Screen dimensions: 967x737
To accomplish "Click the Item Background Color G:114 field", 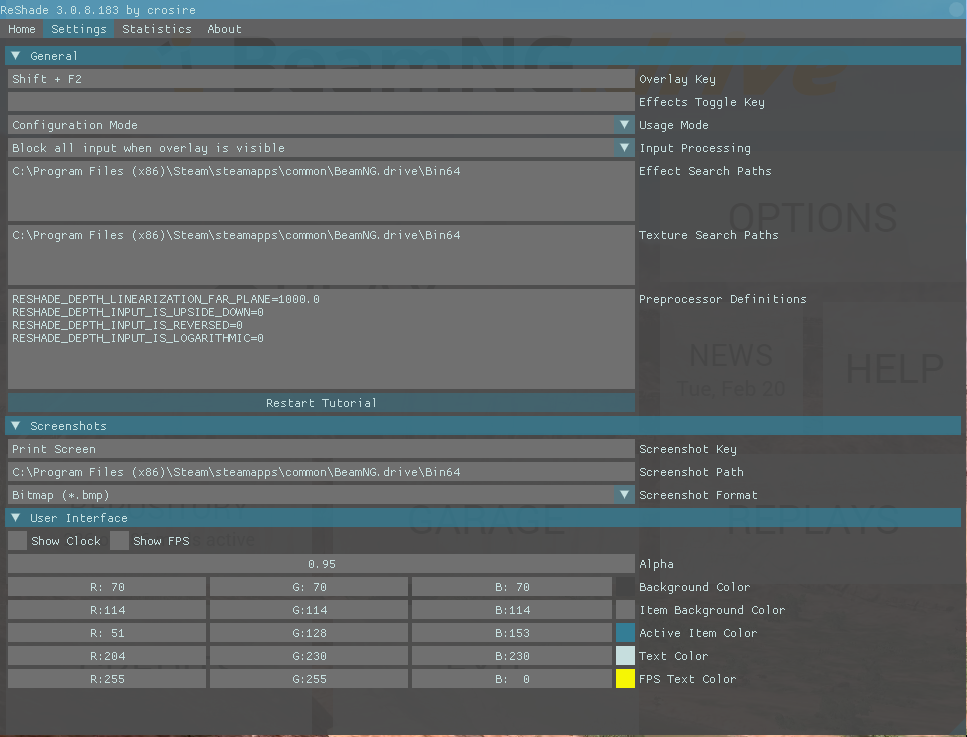I will tap(309, 610).
